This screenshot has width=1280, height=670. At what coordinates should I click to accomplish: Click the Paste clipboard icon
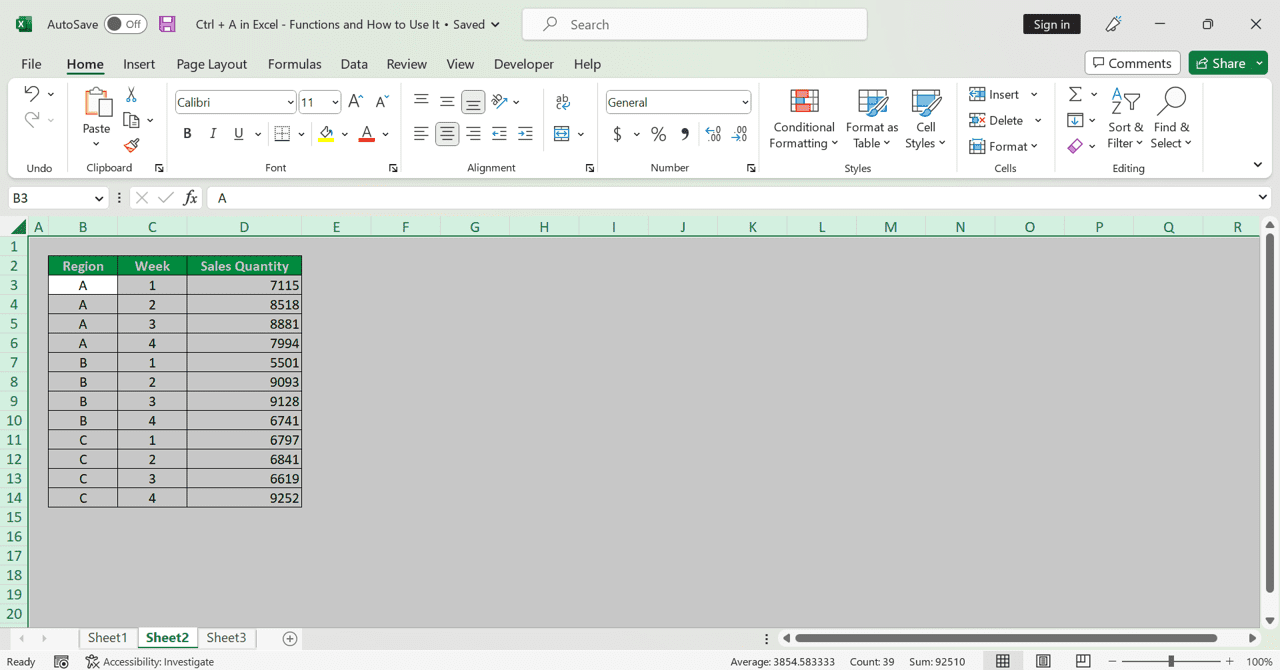pyautogui.click(x=97, y=102)
